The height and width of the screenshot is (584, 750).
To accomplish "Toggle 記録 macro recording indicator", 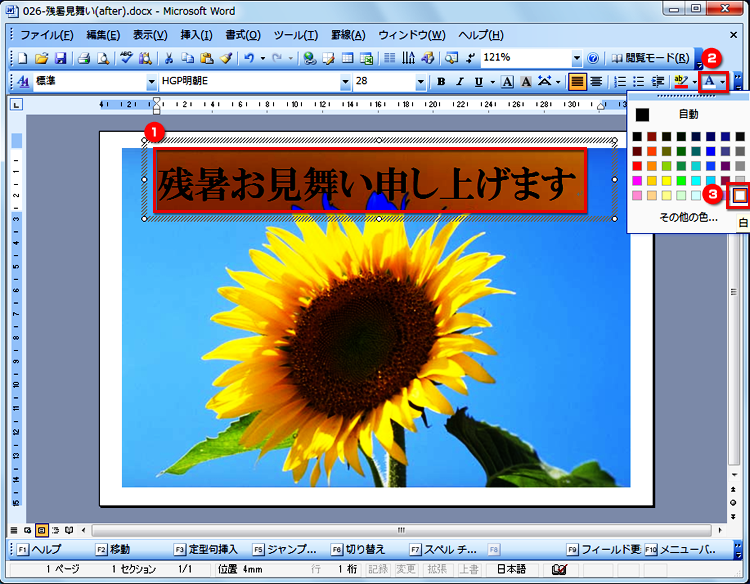I will coord(378,569).
